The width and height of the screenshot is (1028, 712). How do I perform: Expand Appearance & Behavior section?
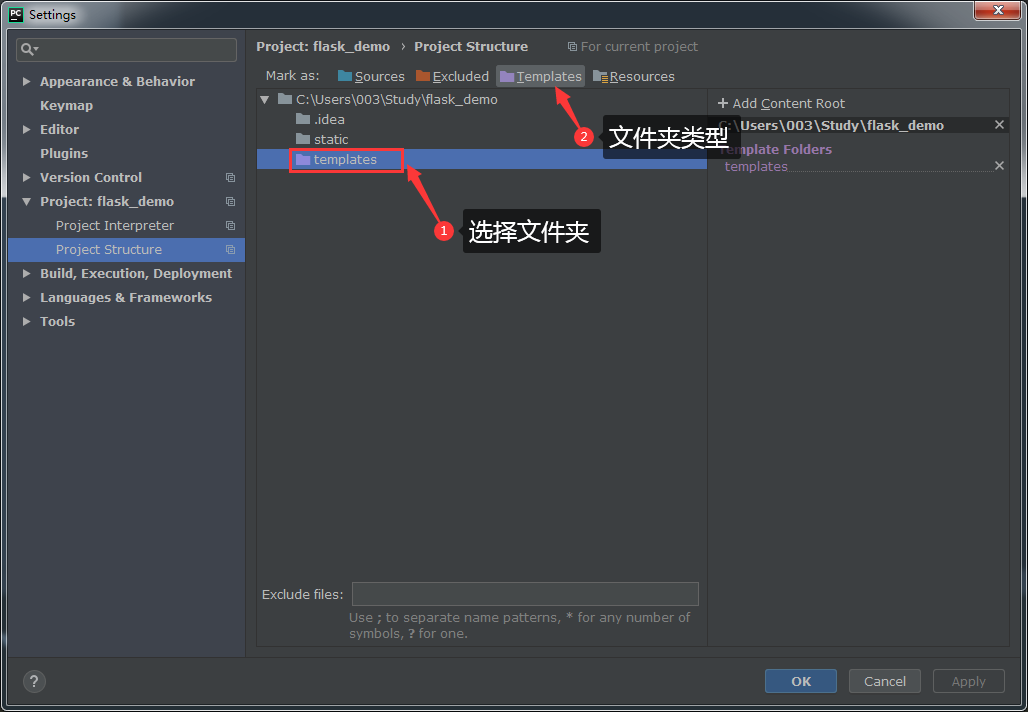pos(27,82)
